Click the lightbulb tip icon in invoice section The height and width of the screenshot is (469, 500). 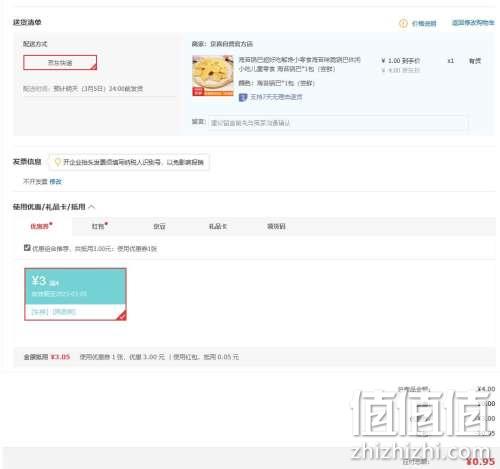pos(58,162)
